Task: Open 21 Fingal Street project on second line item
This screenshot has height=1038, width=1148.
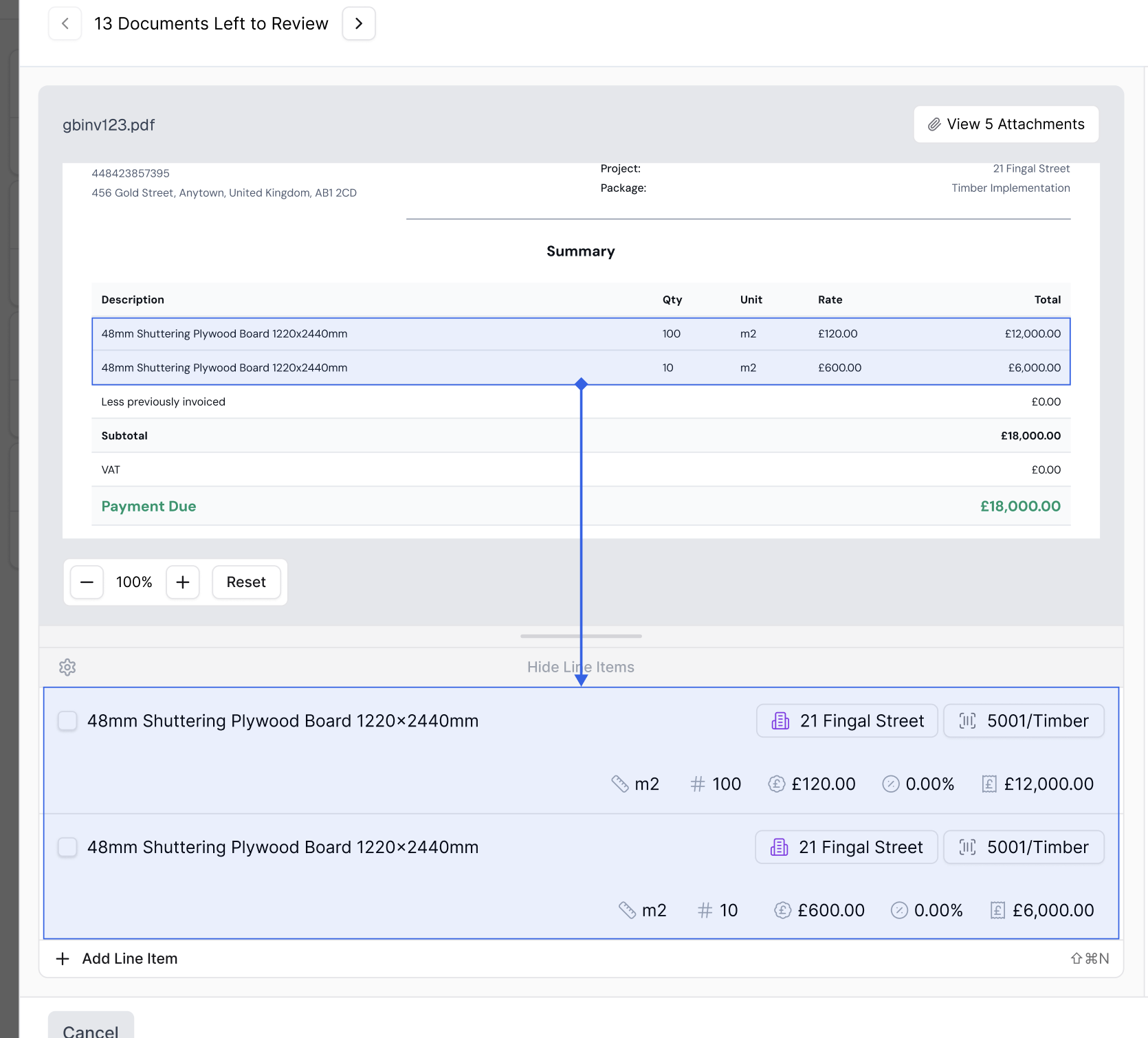Action: click(x=846, y=848)
